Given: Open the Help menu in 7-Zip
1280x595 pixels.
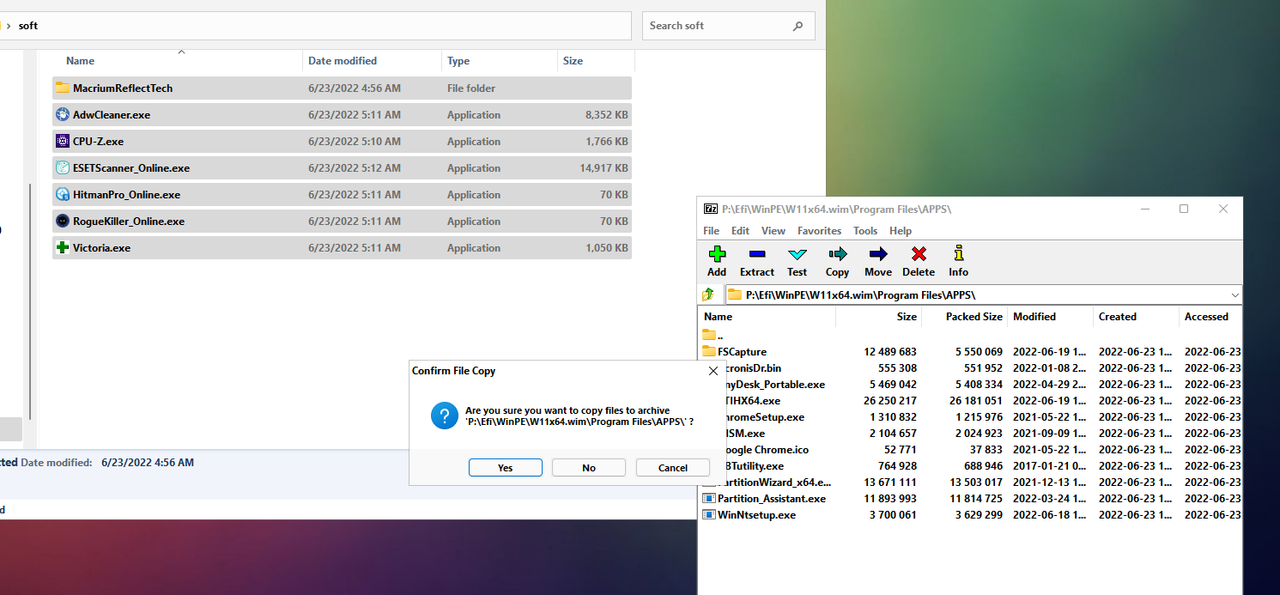Looking at the screenshot, I should tap(901, 231).
